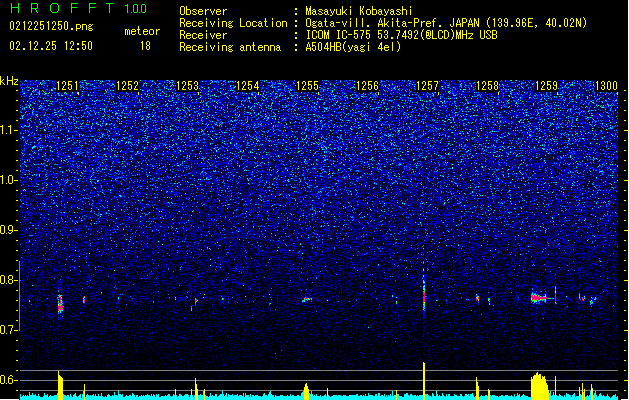Click the 0.6 kHz axis label
The width and height of the screenshot is (629, 400).
8,380
